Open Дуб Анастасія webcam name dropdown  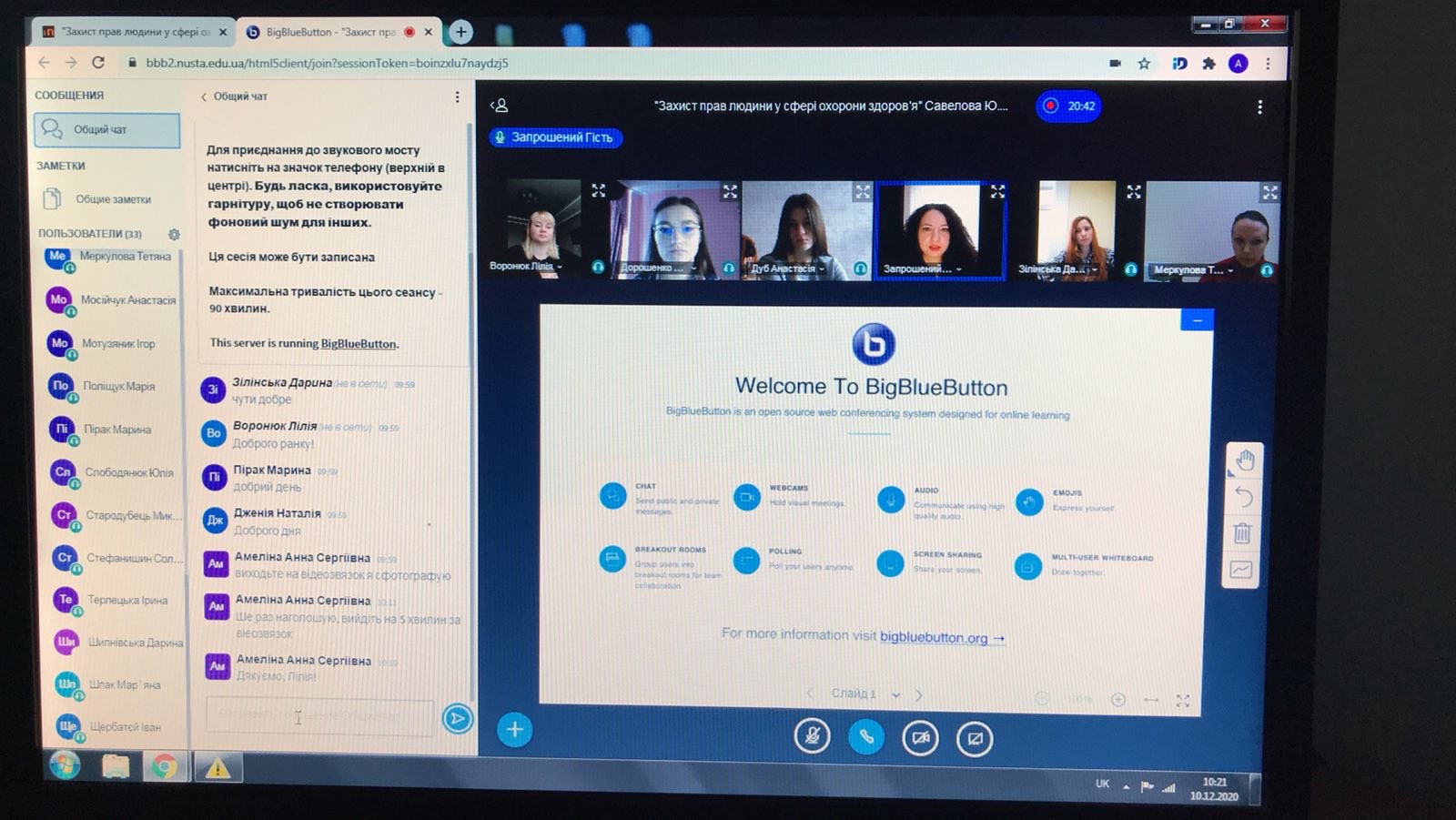coord(787,268)
